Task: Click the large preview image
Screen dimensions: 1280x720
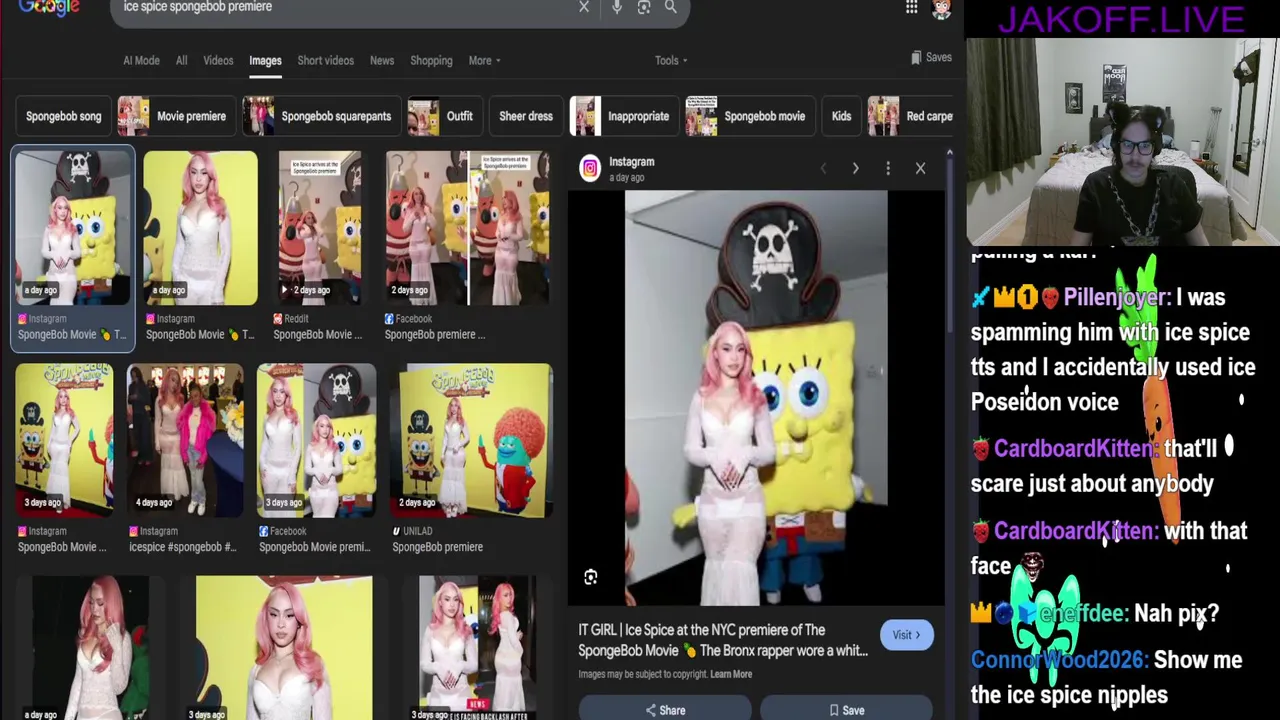Action: [x=756, y=398]
